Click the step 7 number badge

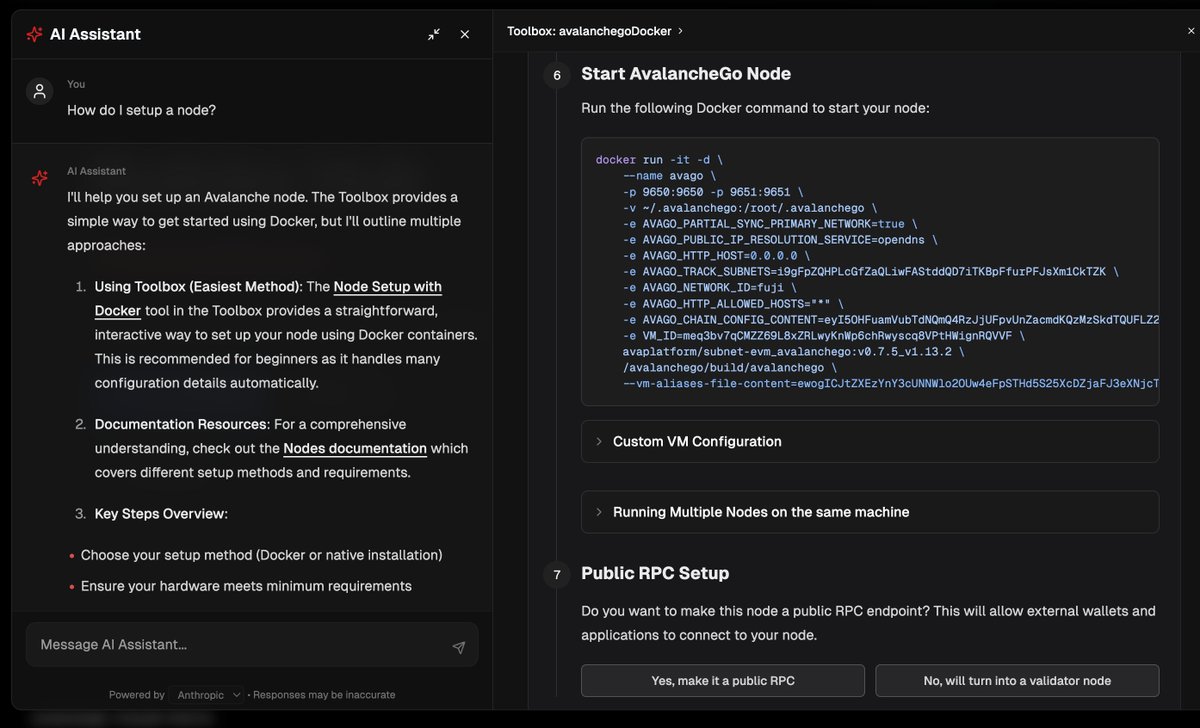pyautogui.click(x=557, y=575)
